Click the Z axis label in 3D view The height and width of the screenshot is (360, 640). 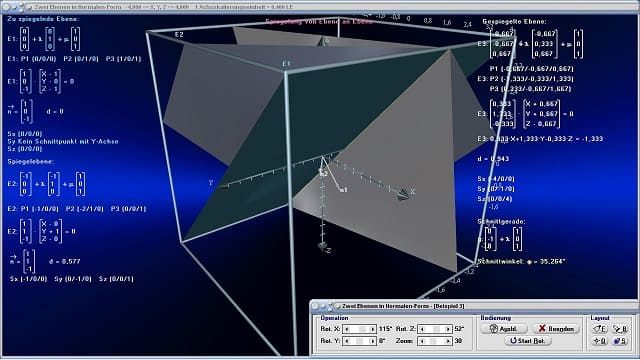click(329, 250)
